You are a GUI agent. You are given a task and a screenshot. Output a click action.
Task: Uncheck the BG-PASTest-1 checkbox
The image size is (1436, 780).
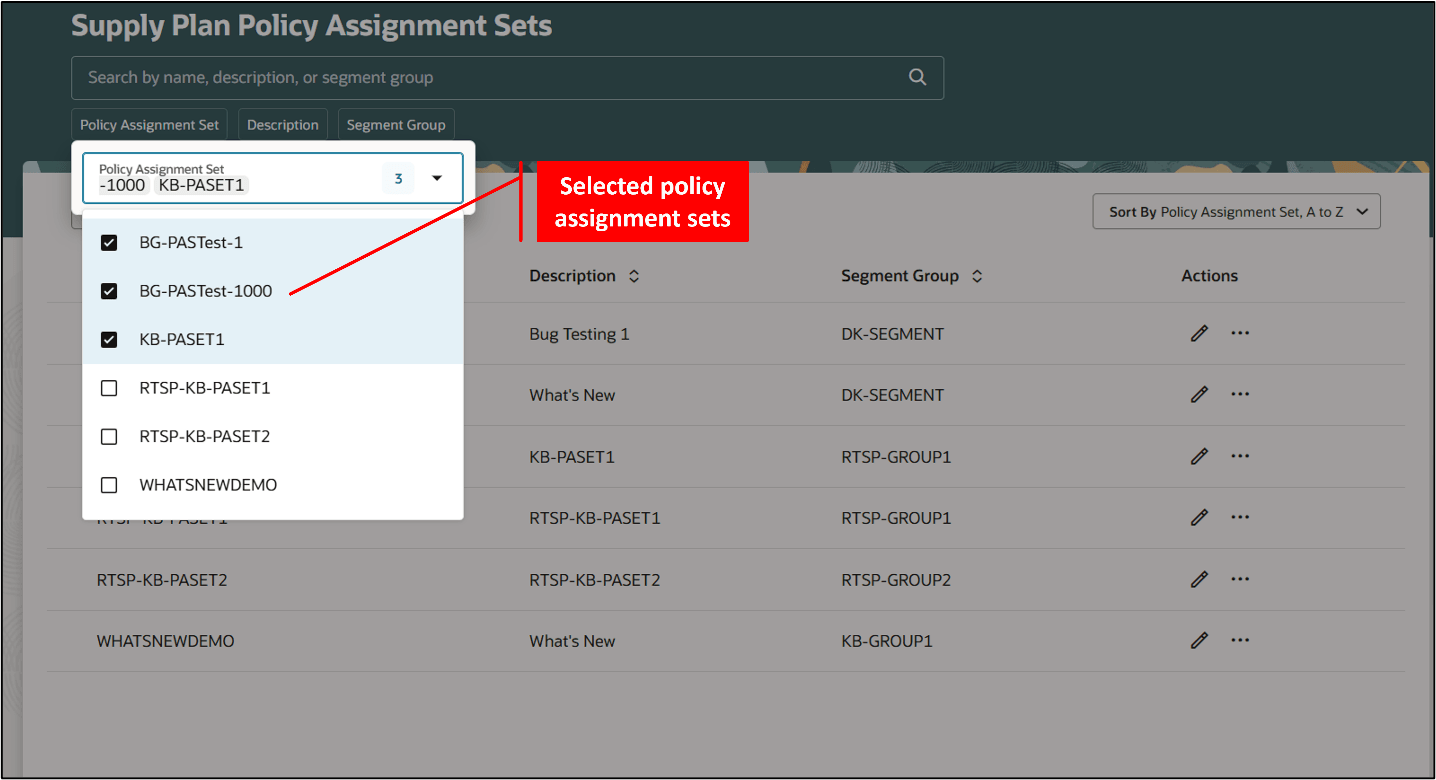pos(108,242)
